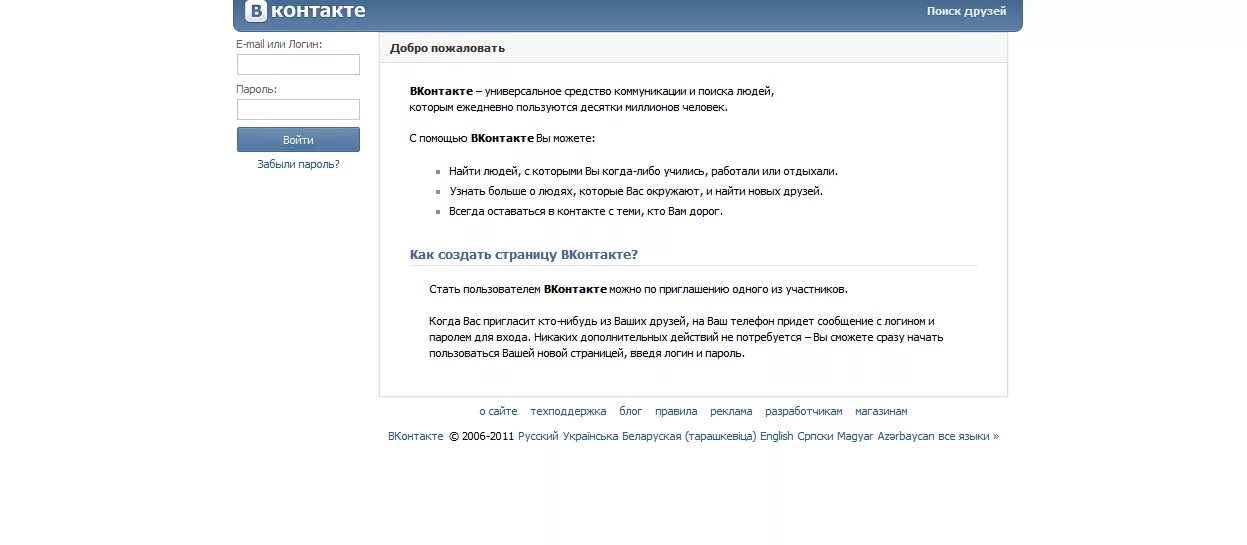The image size is (1247, 545).
Task: Click the sentence starting Стать пользователем ВКонтакте
Action: click(638, 289)
